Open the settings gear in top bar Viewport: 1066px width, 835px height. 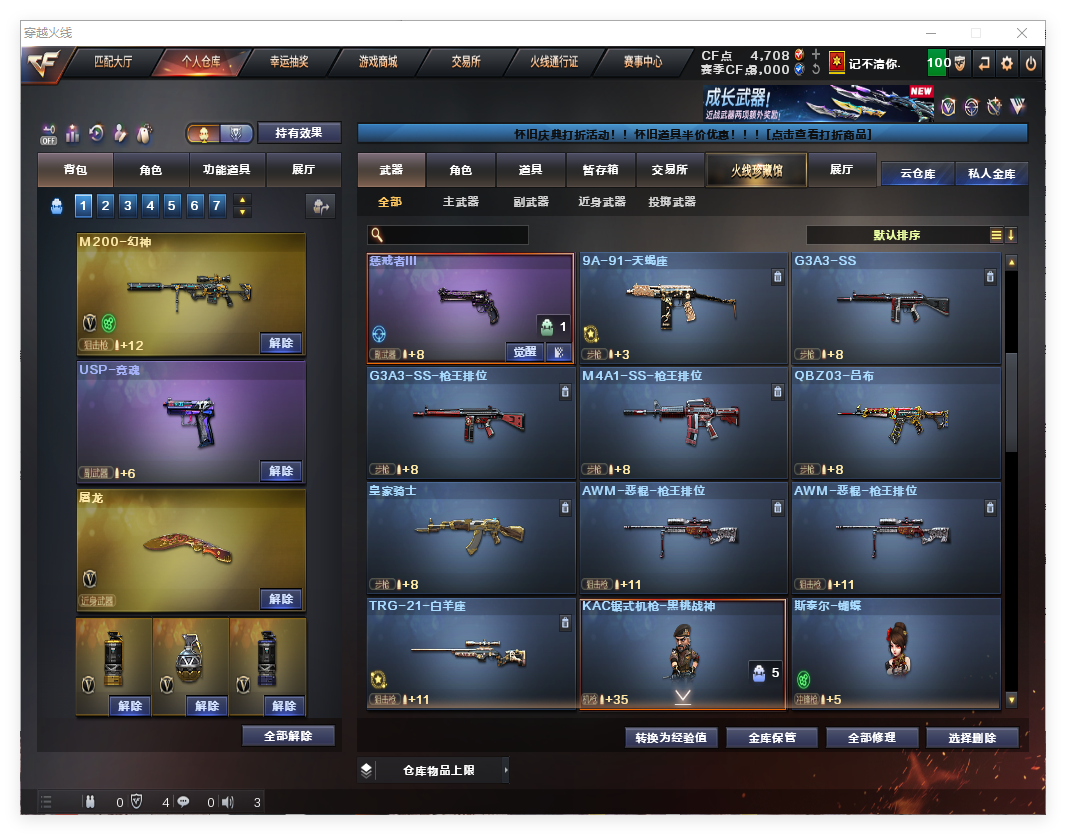point(1007,63)
